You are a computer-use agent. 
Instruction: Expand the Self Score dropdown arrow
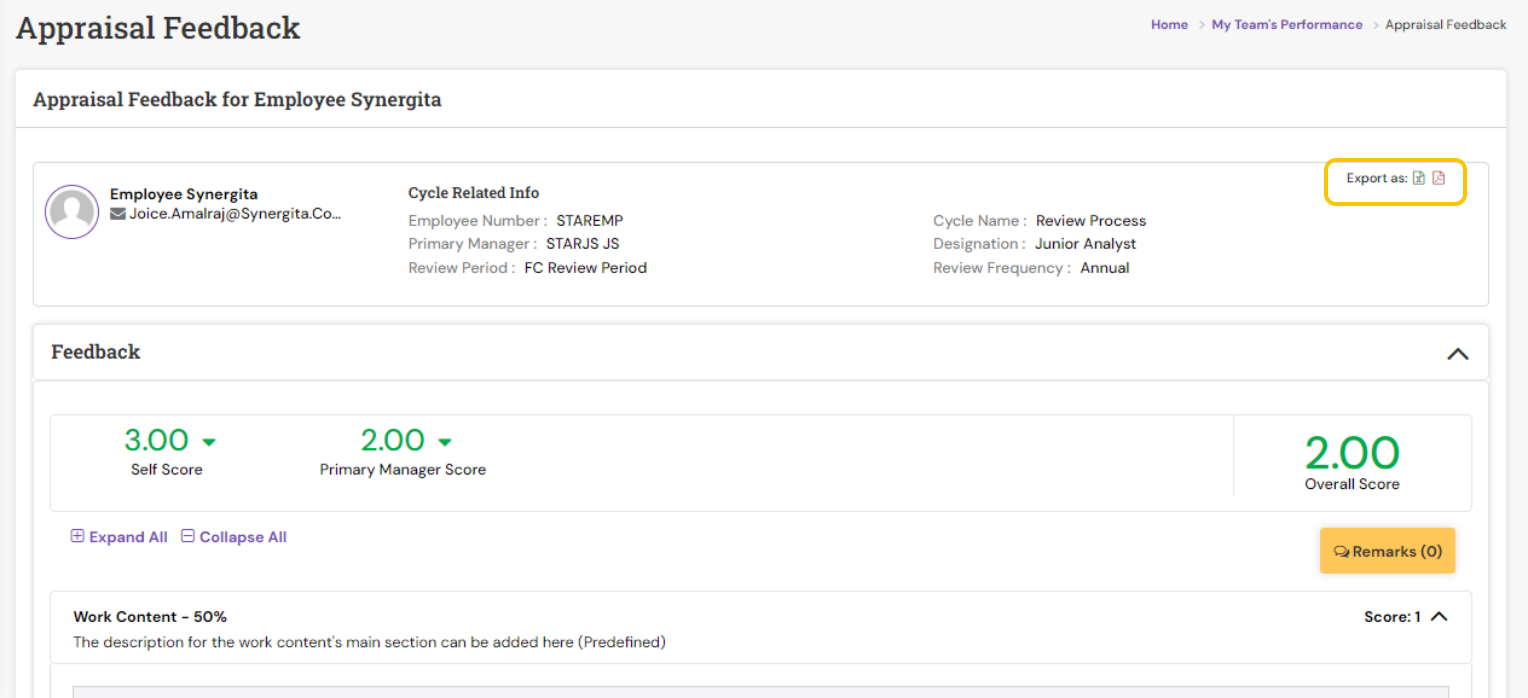click(x=209, y=441)
